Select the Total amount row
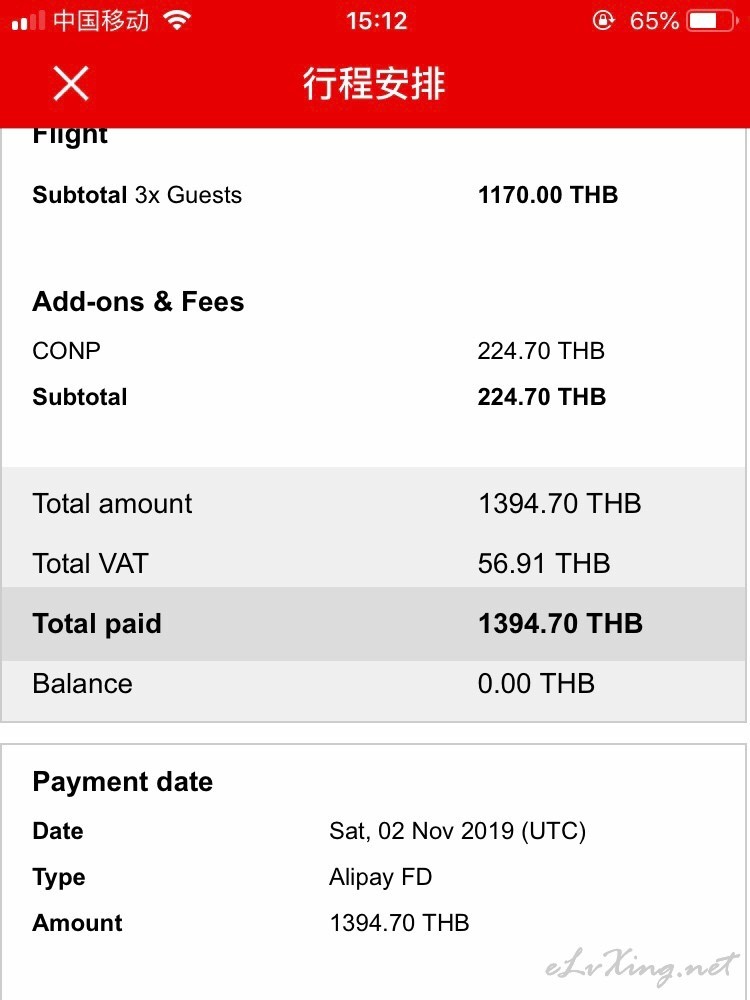 [374, 504]
